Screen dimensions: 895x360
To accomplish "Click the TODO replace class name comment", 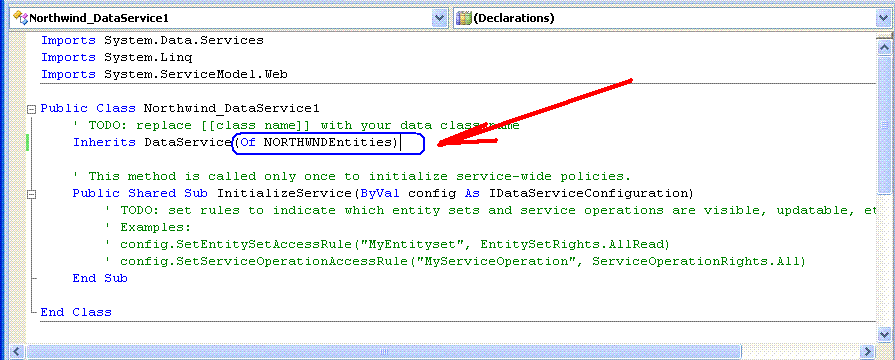I will tap(296, 126).
